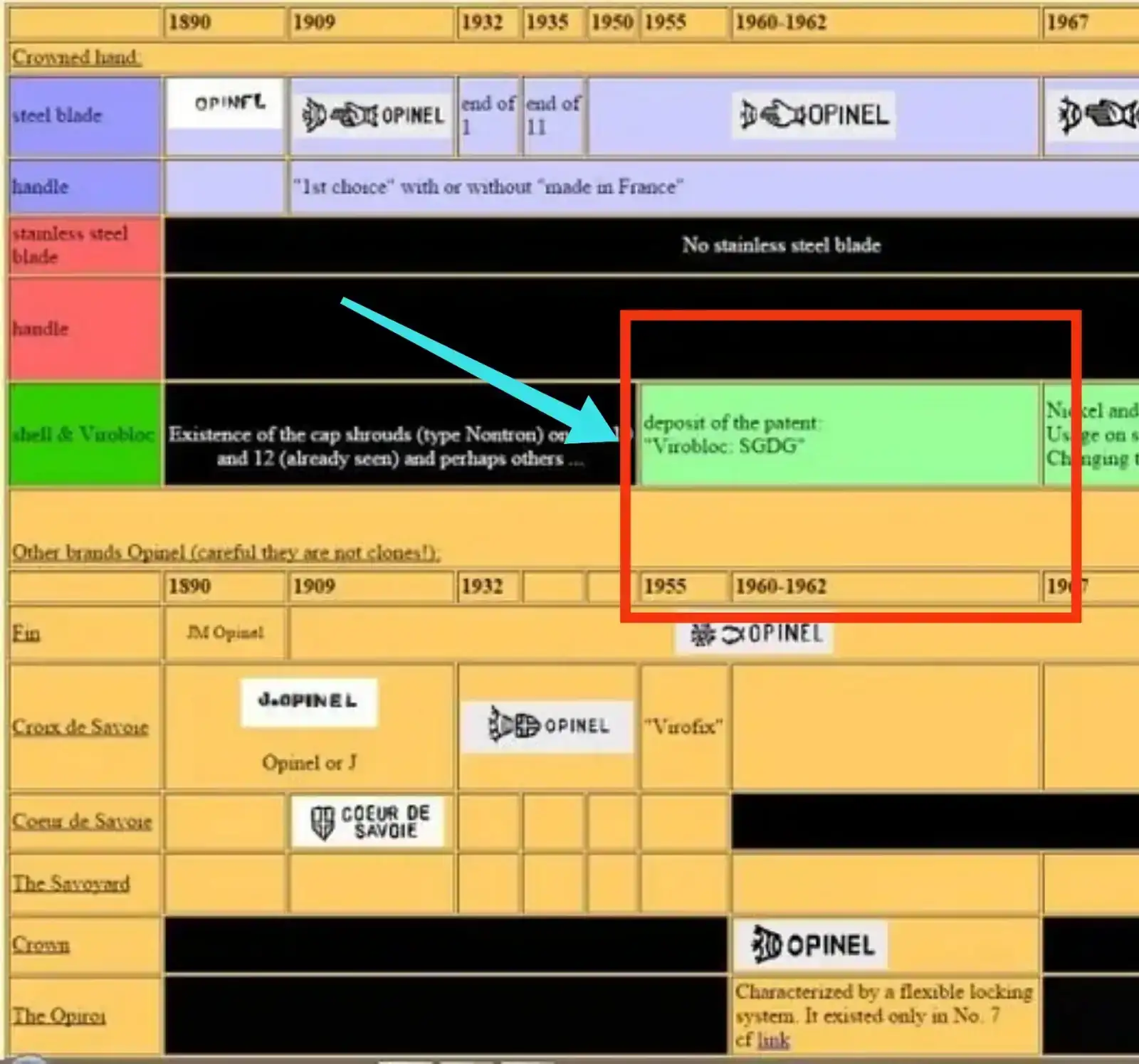
Task: Select the "Virofix" table cell
Action: (x=683, y=727)
